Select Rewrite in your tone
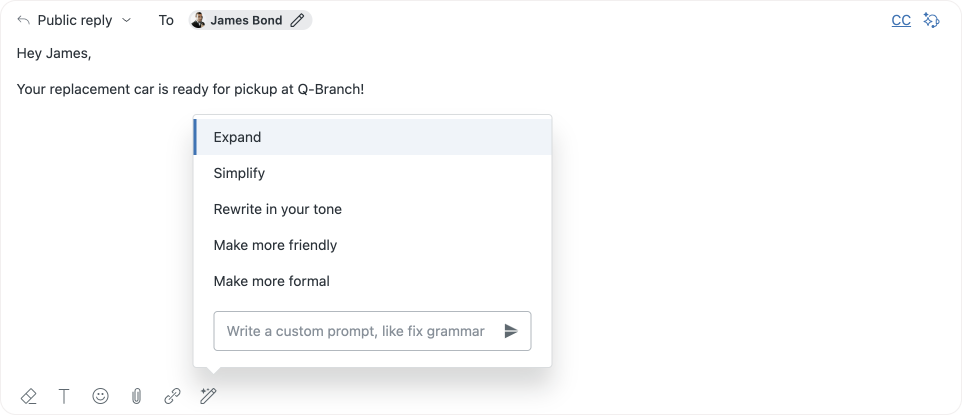Image resolution: width=962 pixels, height=415 pixels. (x=277, y=209)
